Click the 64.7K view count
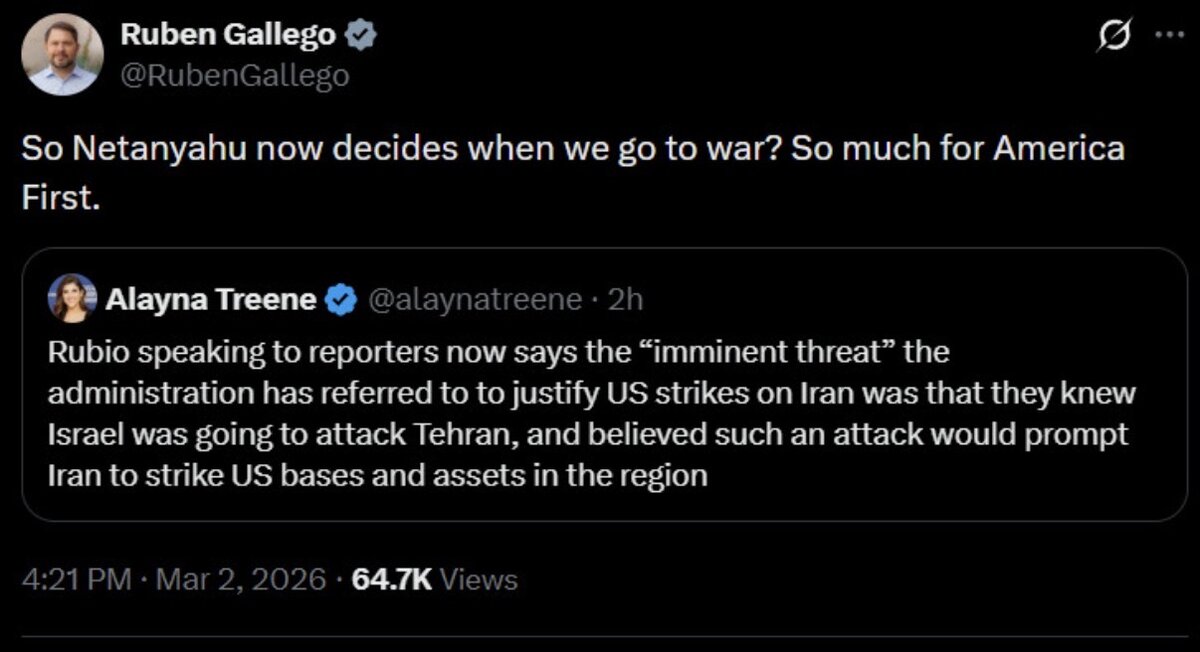This screenshot has height=652, width=1200. point(393,578)
